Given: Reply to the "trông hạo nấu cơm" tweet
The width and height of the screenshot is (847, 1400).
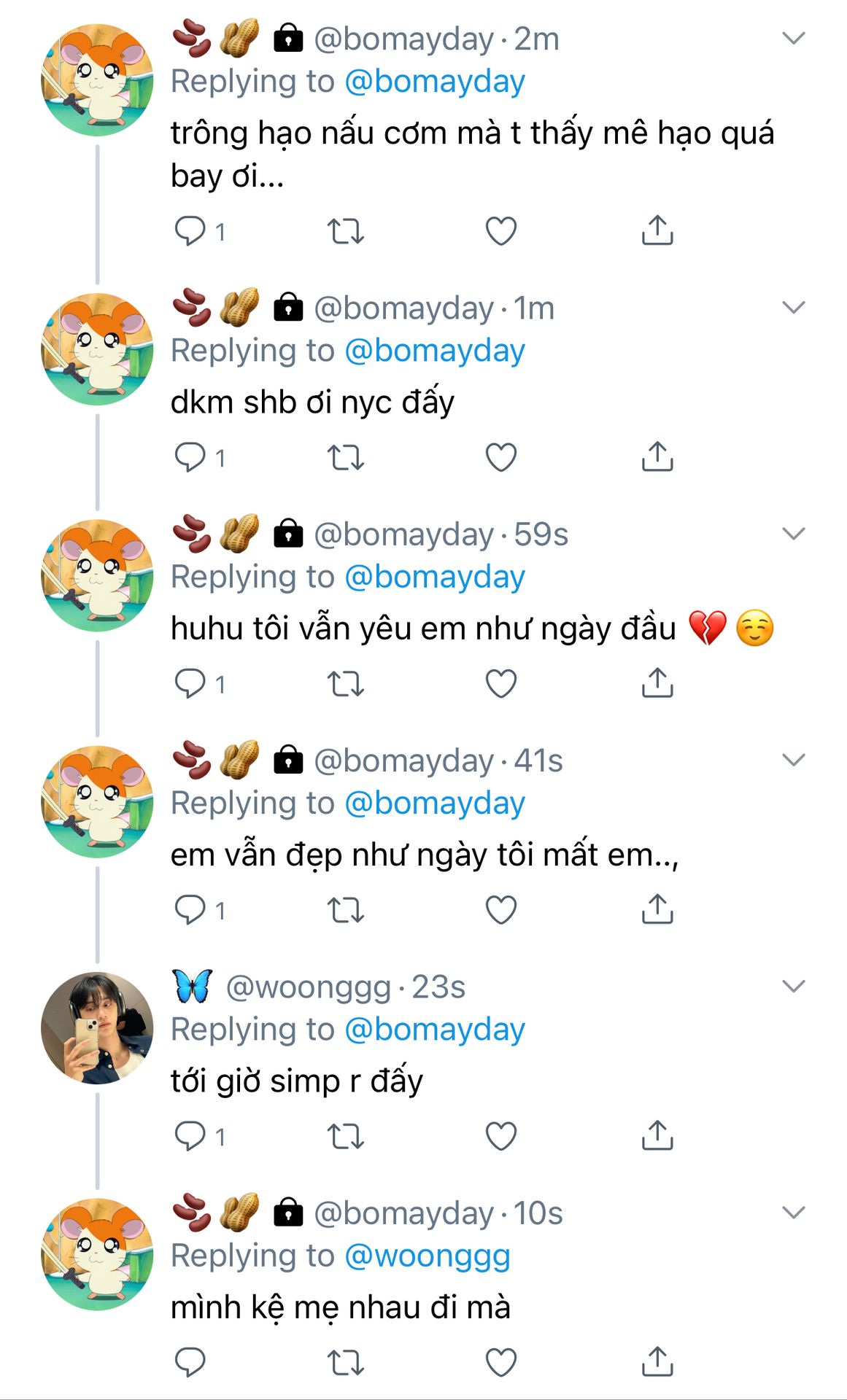Looking at the screenshot, I should 191,232.
